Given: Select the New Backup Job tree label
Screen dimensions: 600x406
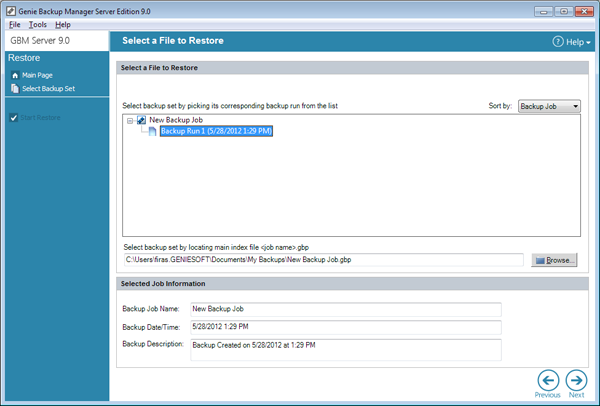Looking at the screenshot, I should 176,120.
